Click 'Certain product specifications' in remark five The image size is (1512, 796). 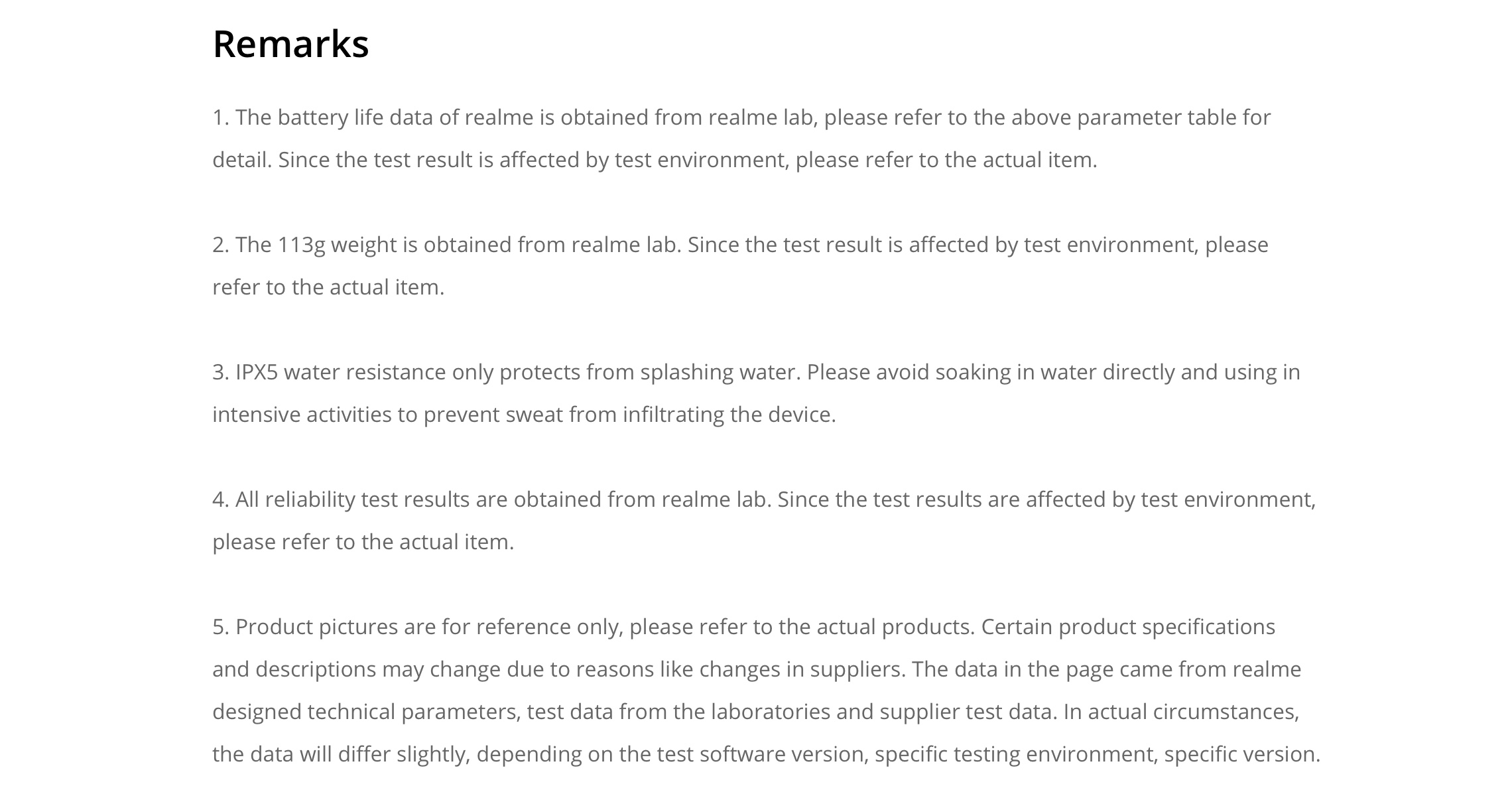(1128, 627)
